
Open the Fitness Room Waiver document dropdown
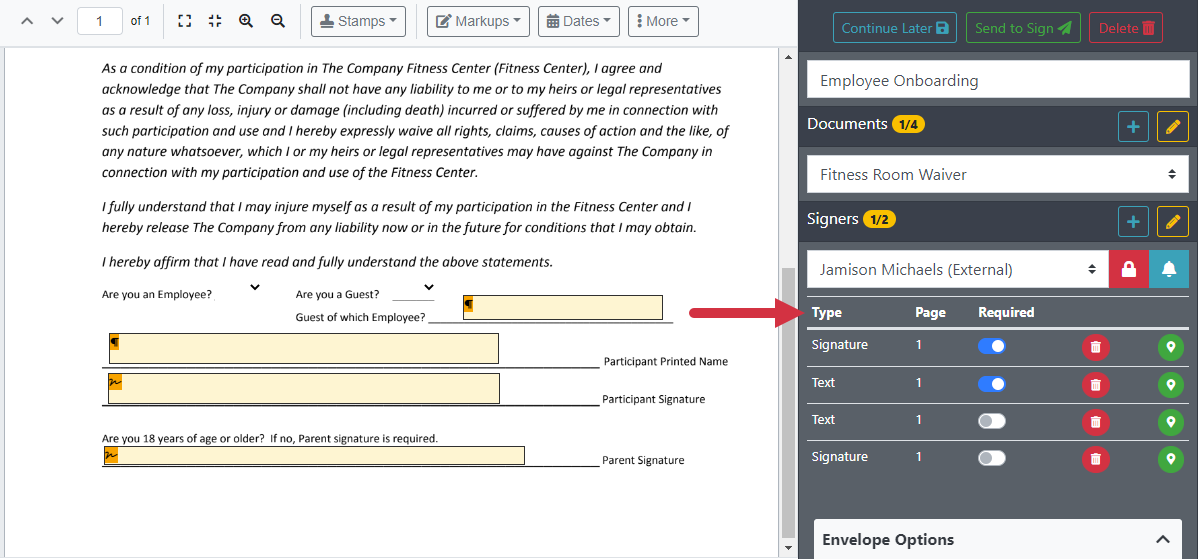997,174
